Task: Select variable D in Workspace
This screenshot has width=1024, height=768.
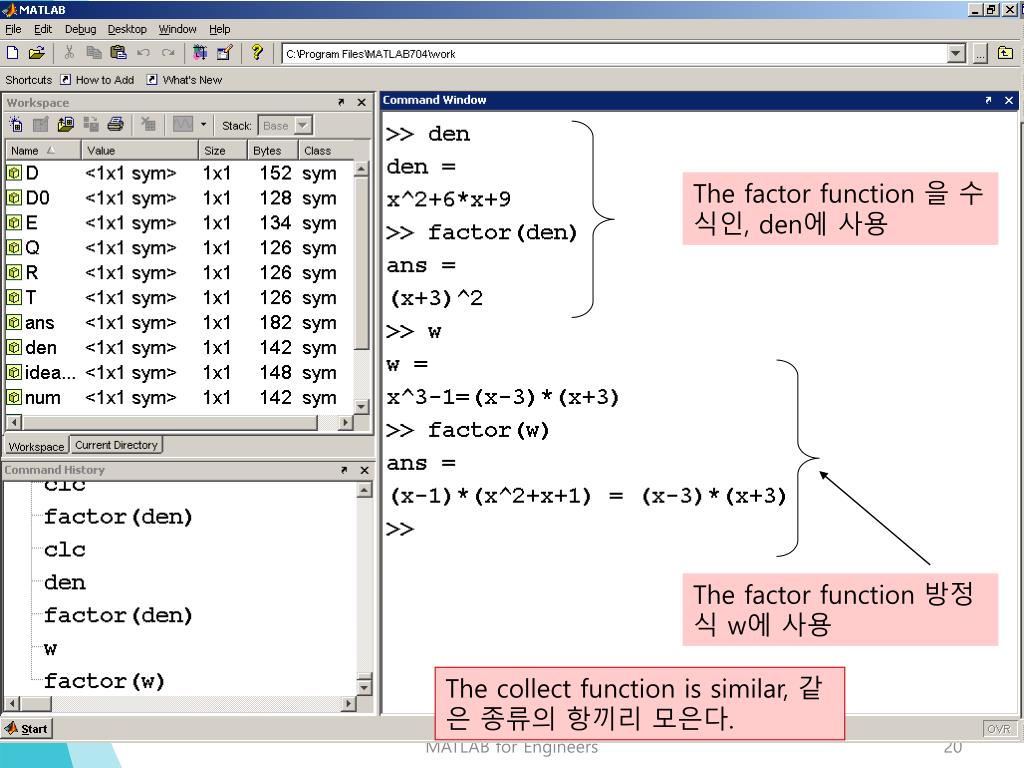Action: [x=179, y=173]
